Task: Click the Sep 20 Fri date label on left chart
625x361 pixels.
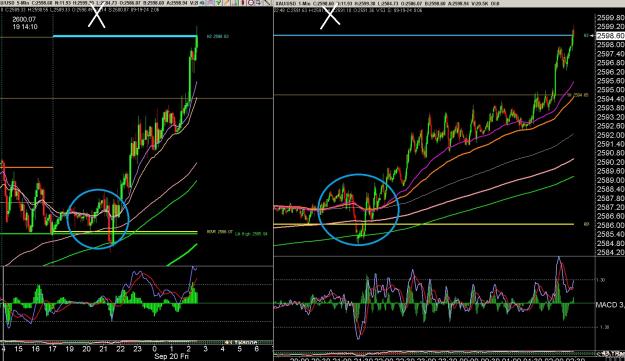Action: [x=171, y=356]
